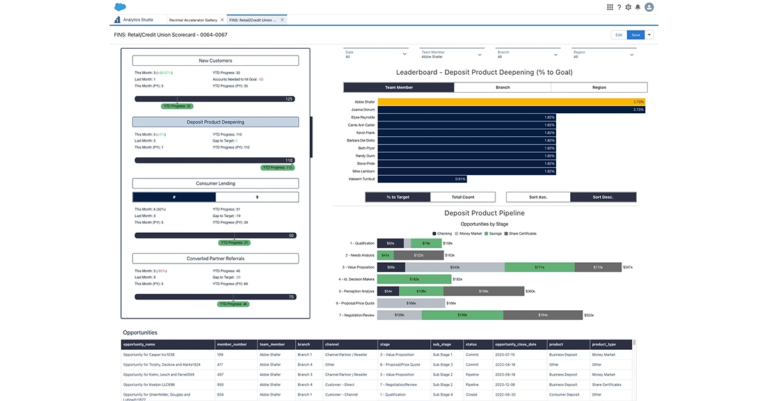The height and width of the screenshot is (401, 768).
Task: Click the 6 - Proposal/Price Quote bar
Action: (411, 303)
